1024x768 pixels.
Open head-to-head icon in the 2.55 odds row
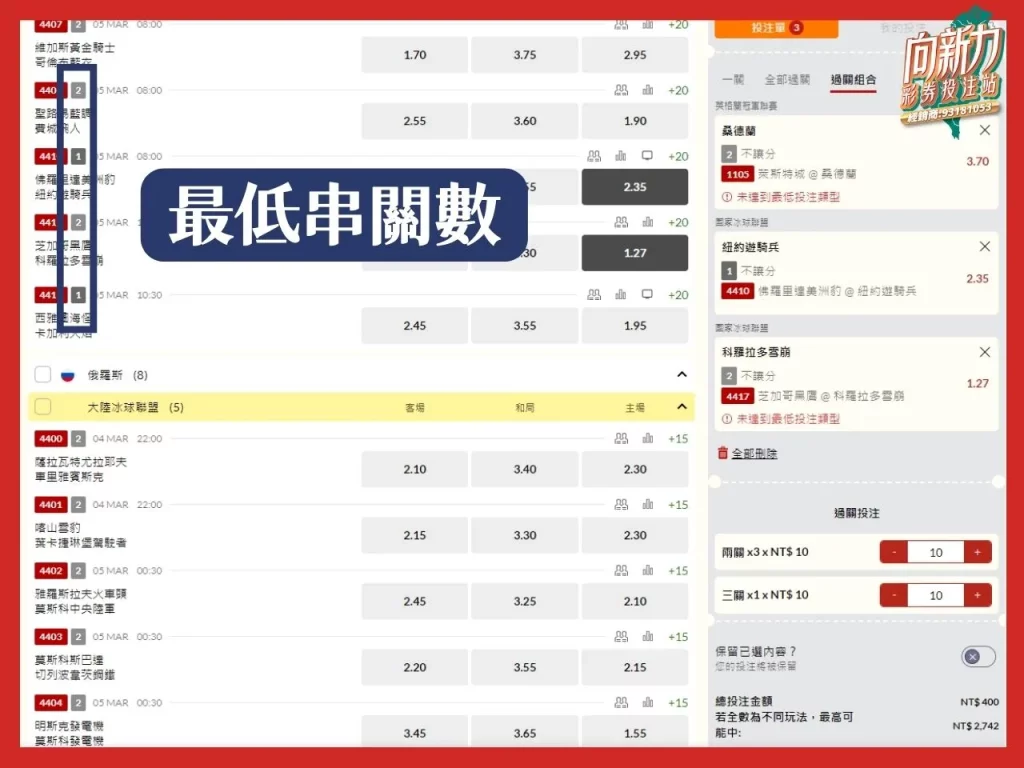tap(621, 90)
